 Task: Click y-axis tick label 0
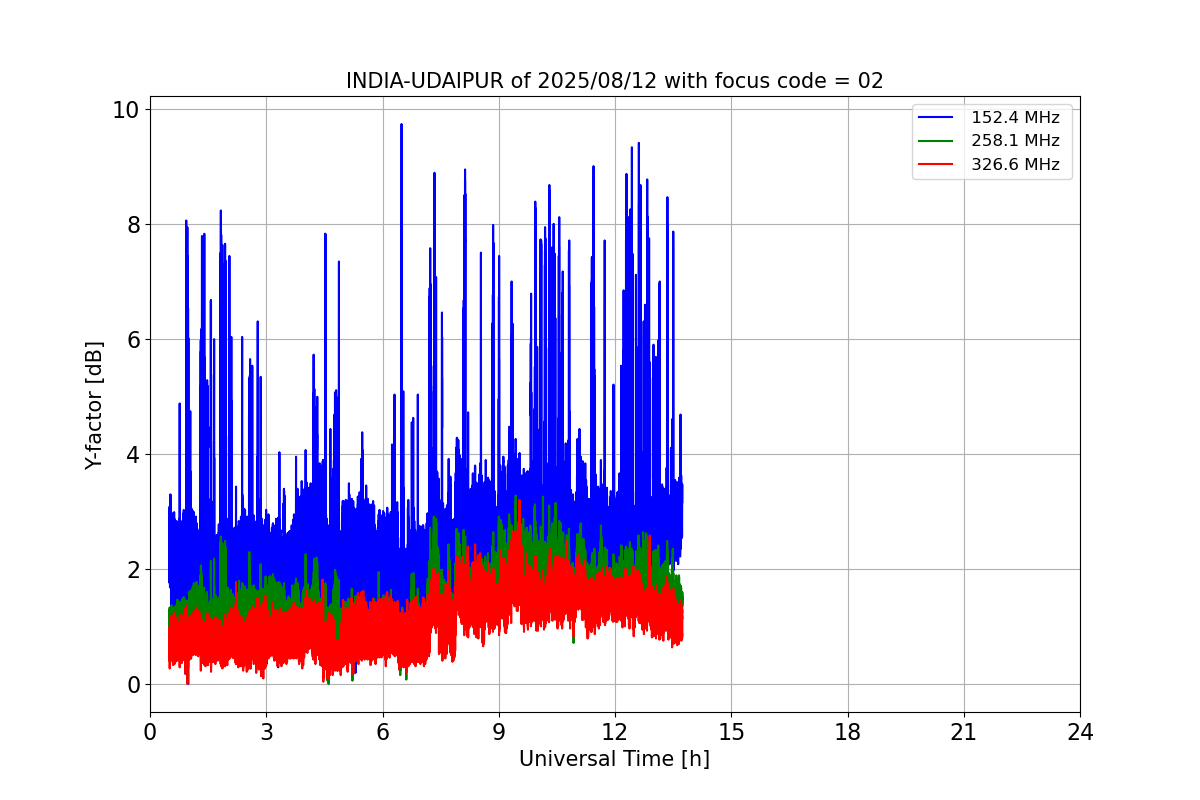[x=134, y=684]
